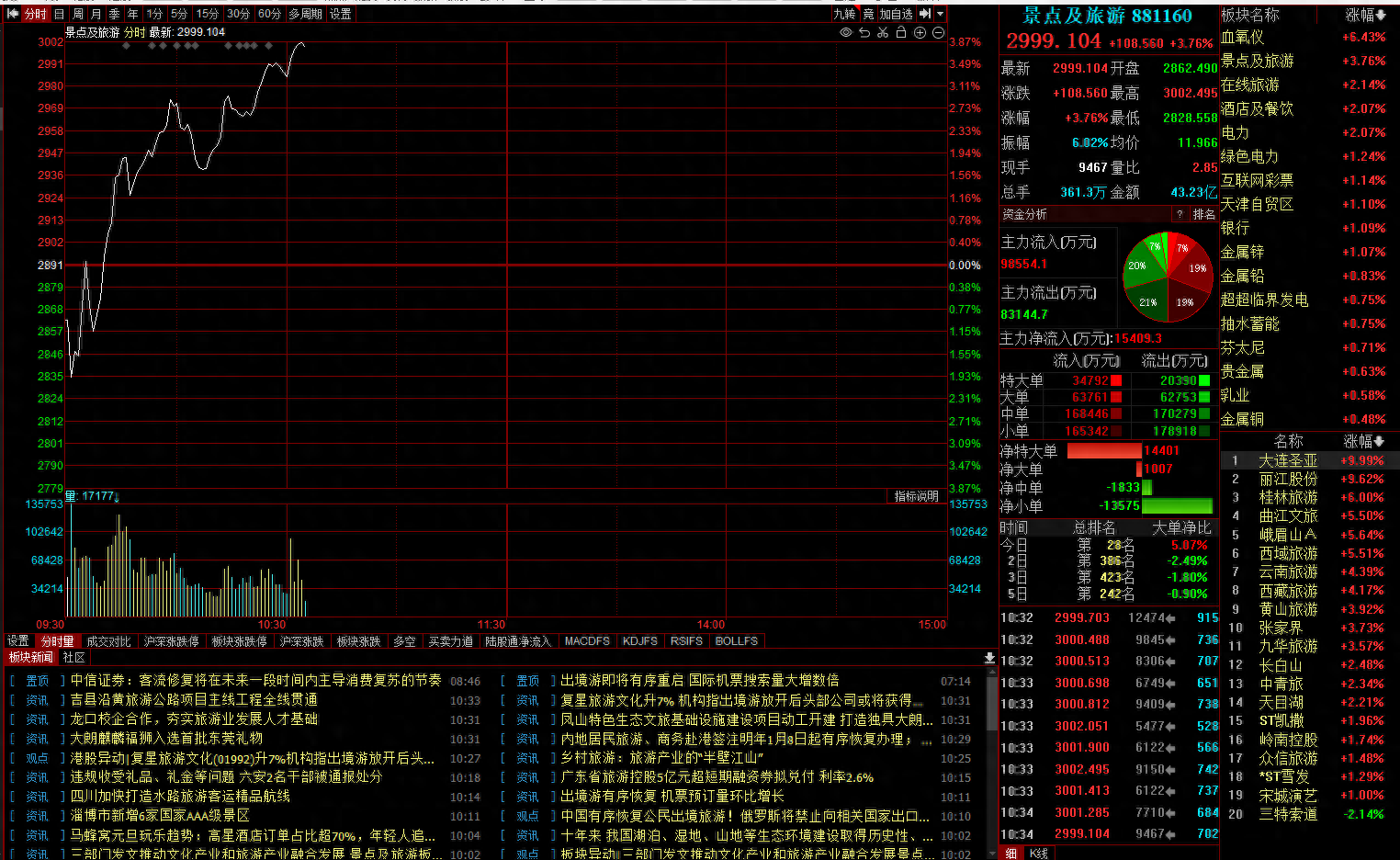
Task: Click the pie chart of capital flow
Action: point(1168,277)
